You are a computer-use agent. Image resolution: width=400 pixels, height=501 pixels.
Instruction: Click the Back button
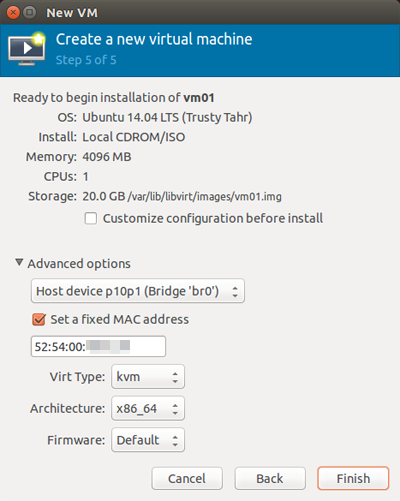(270, 478)
